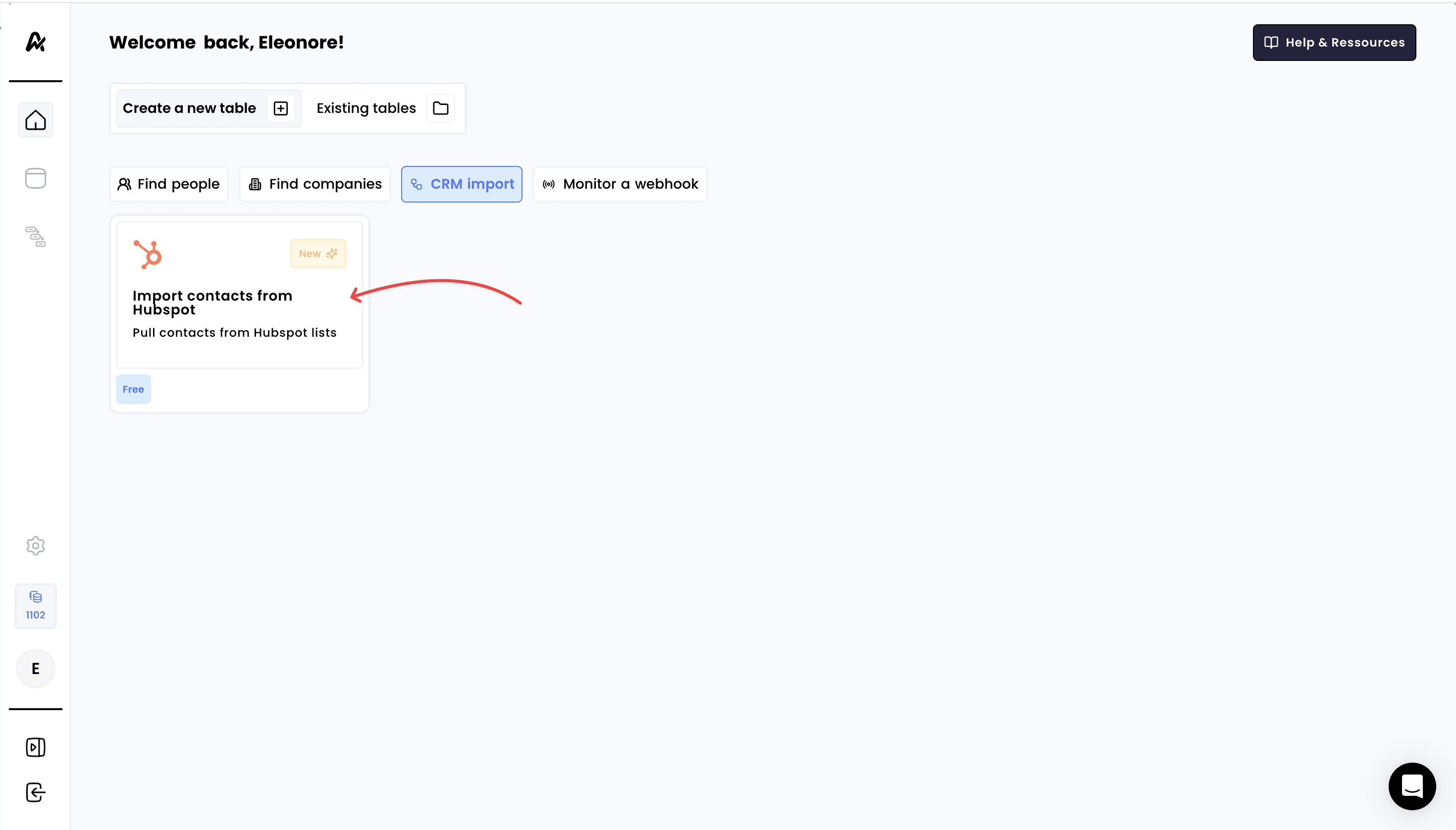
Task: Click the 1102 credits counter
Action: [x=35, y=605]
